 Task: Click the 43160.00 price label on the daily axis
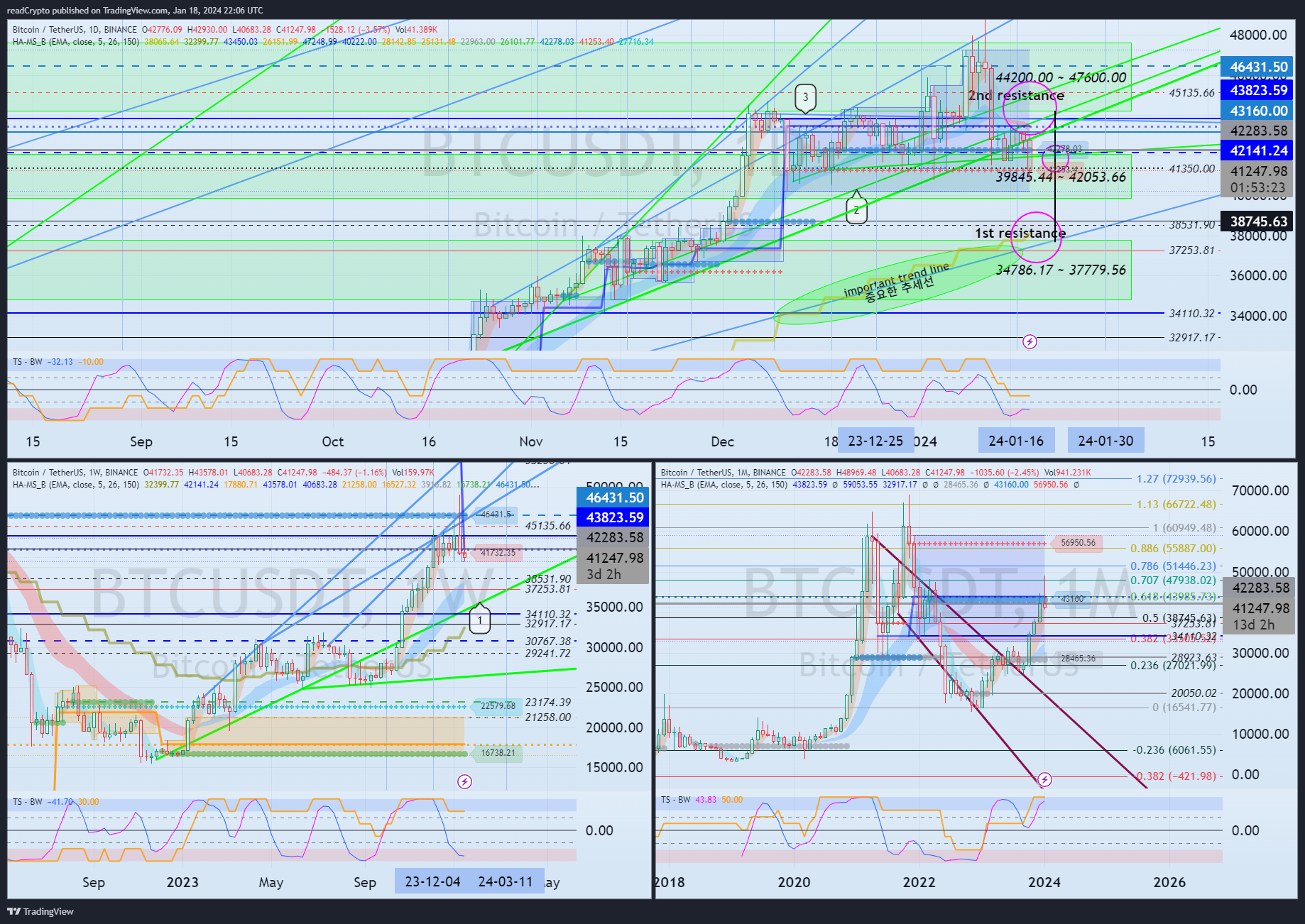tap(1258, 111)
